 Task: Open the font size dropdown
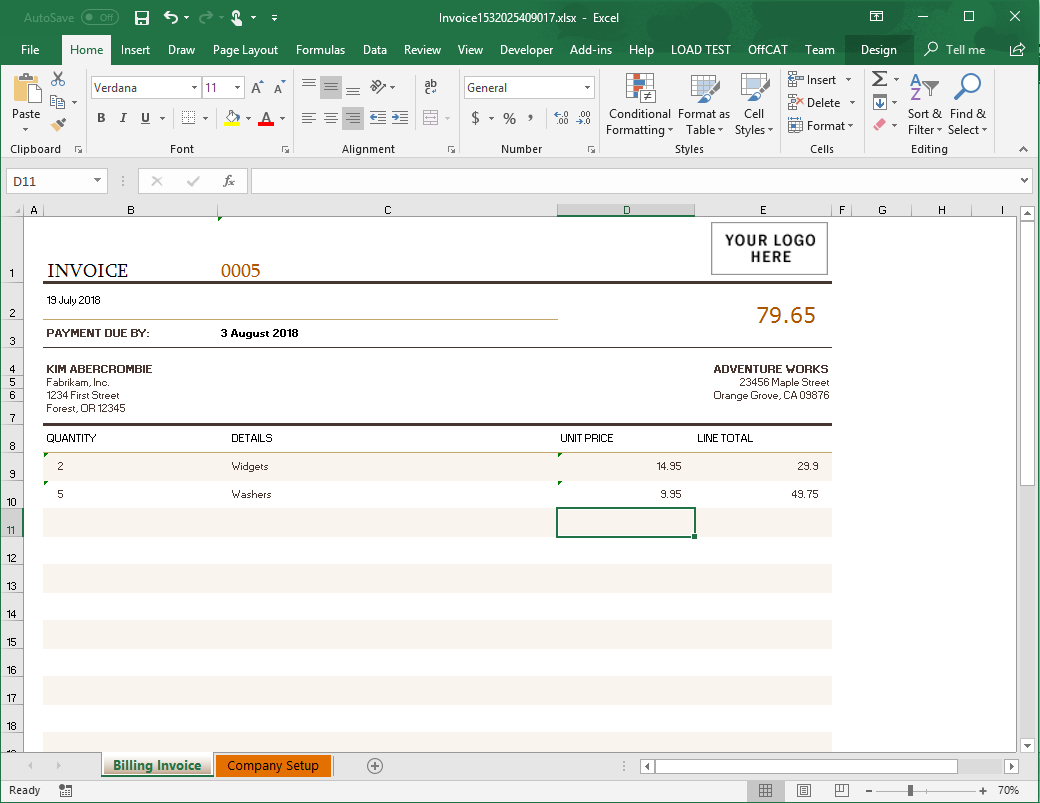236,87
